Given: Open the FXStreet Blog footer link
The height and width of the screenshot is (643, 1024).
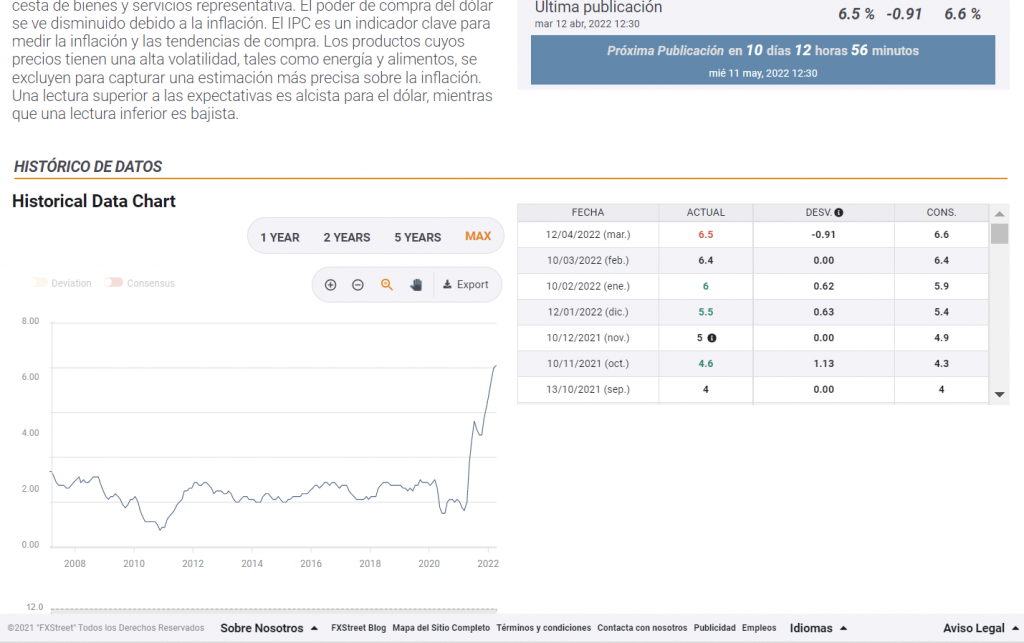Looking at the screenshot, I should [358, 628].
